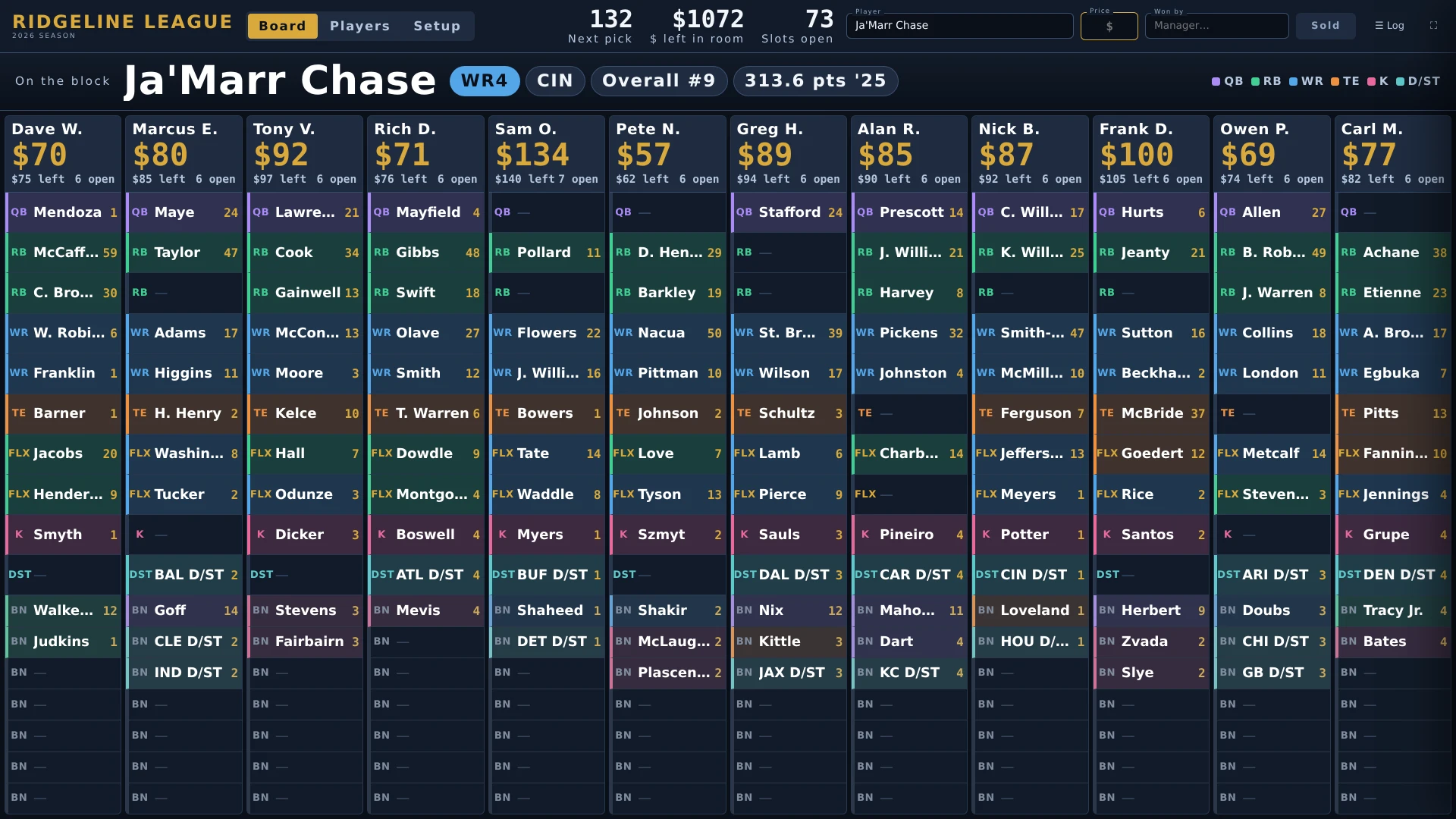Open the Players tab
1456x819 pixels.
359,26
